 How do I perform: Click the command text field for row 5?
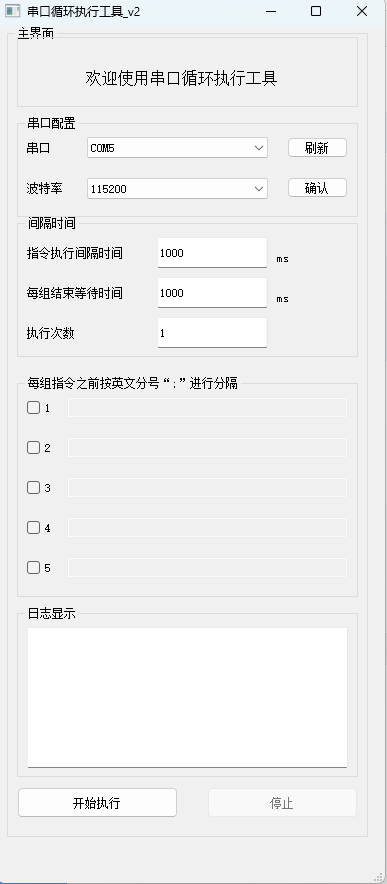[207, 568]
